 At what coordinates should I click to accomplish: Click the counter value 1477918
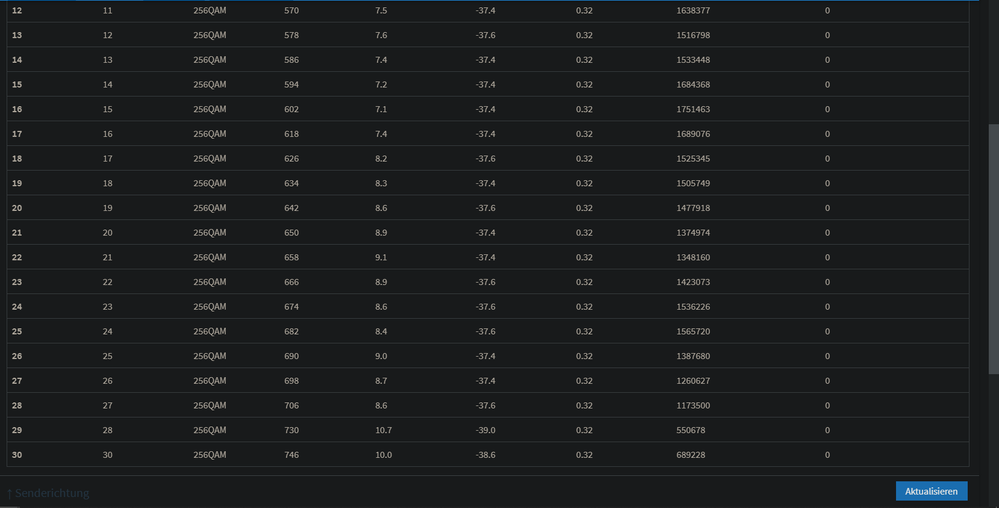693,208
